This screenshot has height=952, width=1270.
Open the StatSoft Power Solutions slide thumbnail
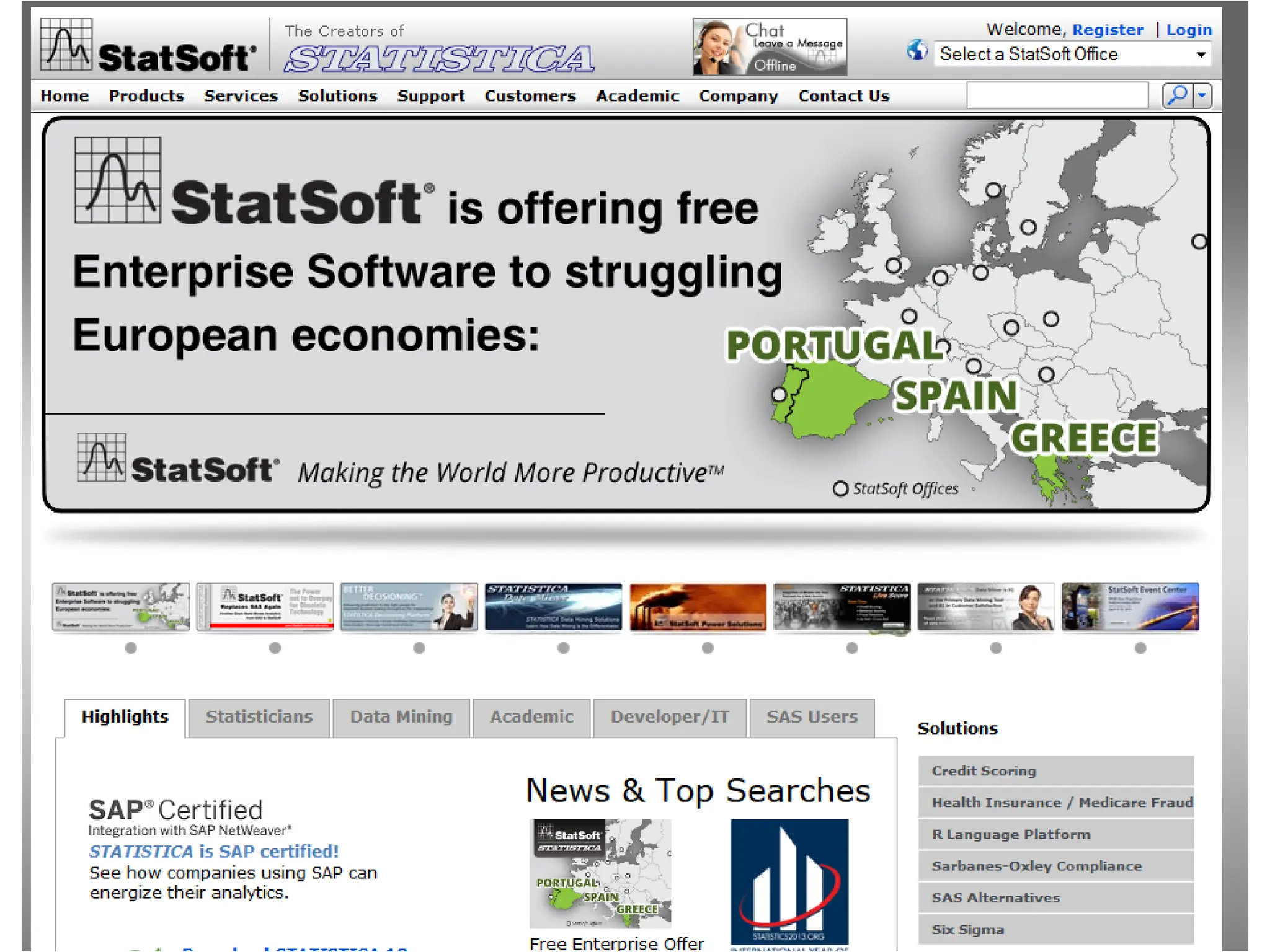coord(698,607)
